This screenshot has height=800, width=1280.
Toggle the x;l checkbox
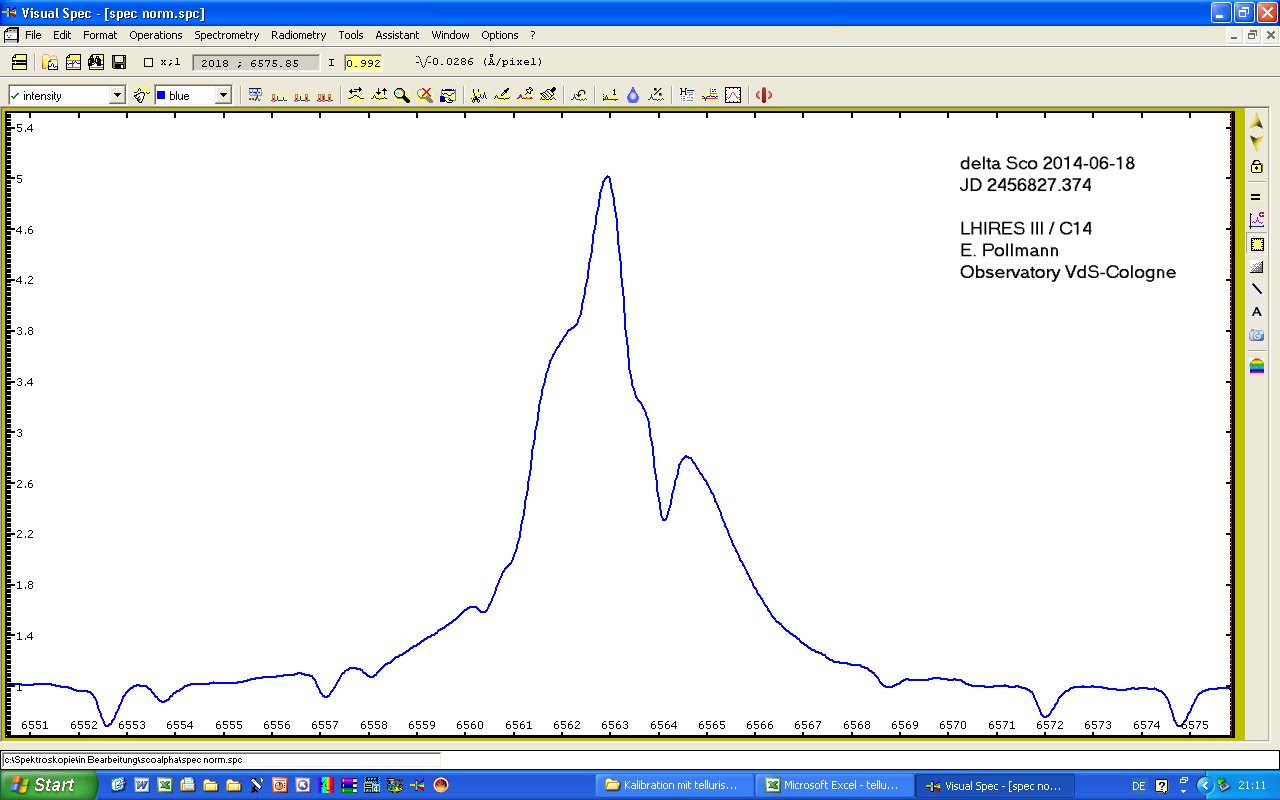pos(149,62)
